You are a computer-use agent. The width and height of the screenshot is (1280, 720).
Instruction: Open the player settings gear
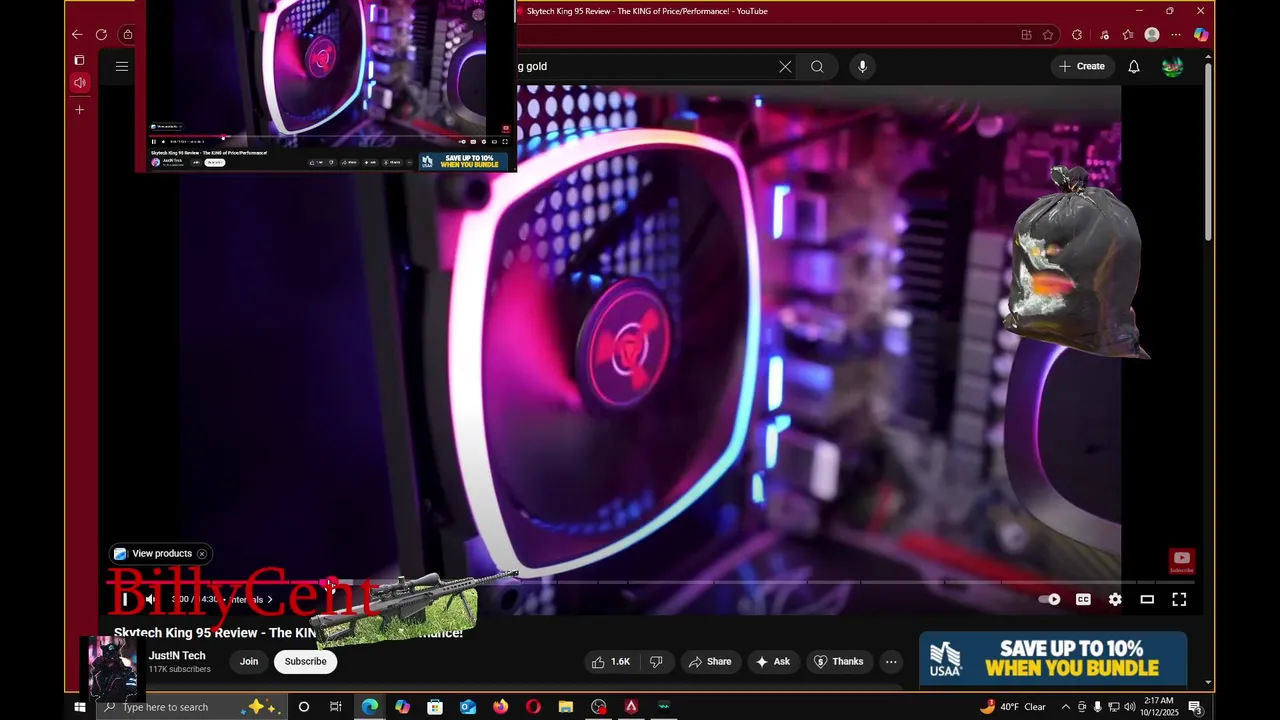(1115, 600)
